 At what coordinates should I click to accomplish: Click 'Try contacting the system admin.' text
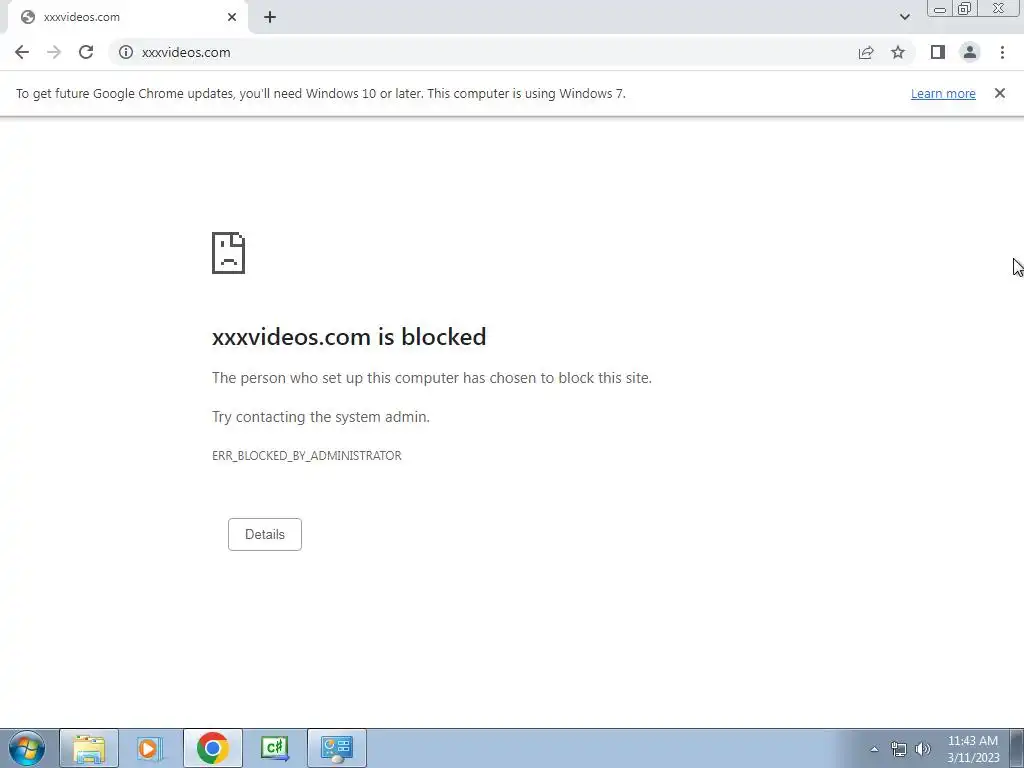[321, 417]
